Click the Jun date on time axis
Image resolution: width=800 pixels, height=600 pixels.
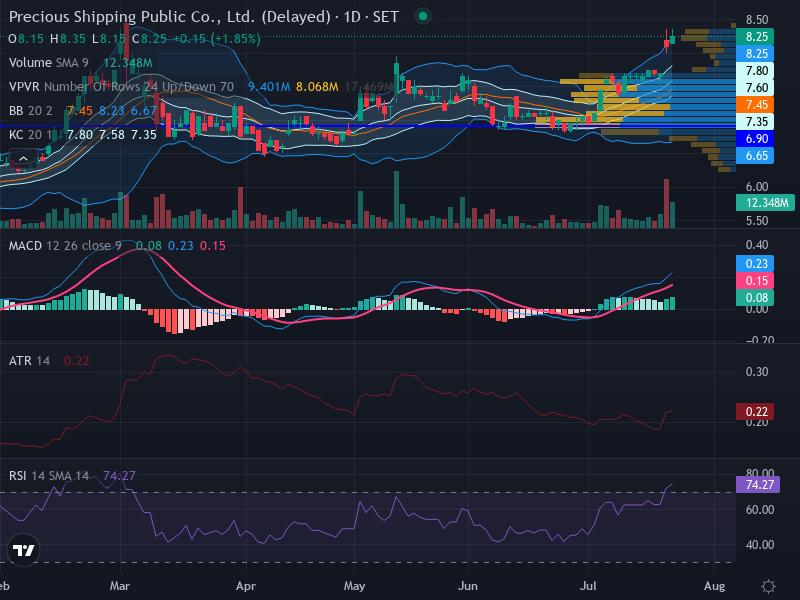468,586
